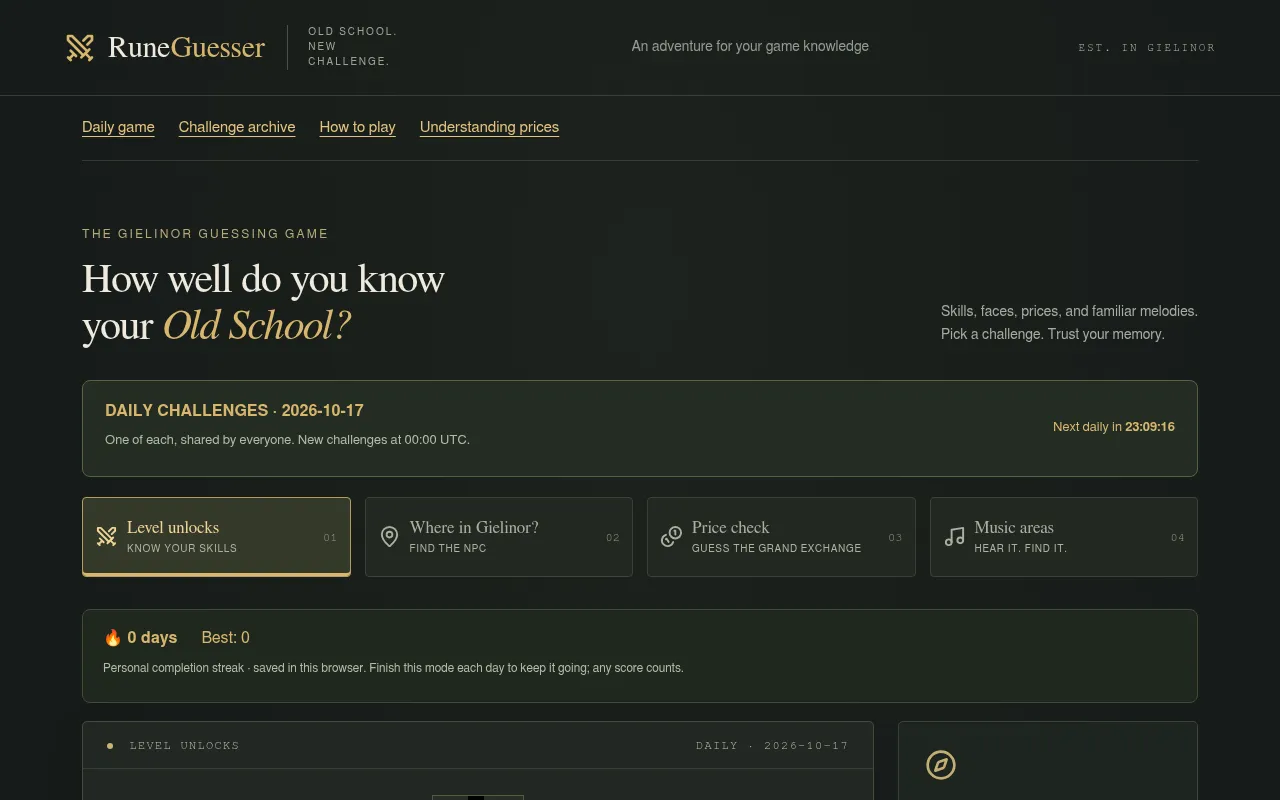Choose the Music areas challenge
Image resolution: width=1280 pixels, height=800 pixels.
pos(1064,537)
